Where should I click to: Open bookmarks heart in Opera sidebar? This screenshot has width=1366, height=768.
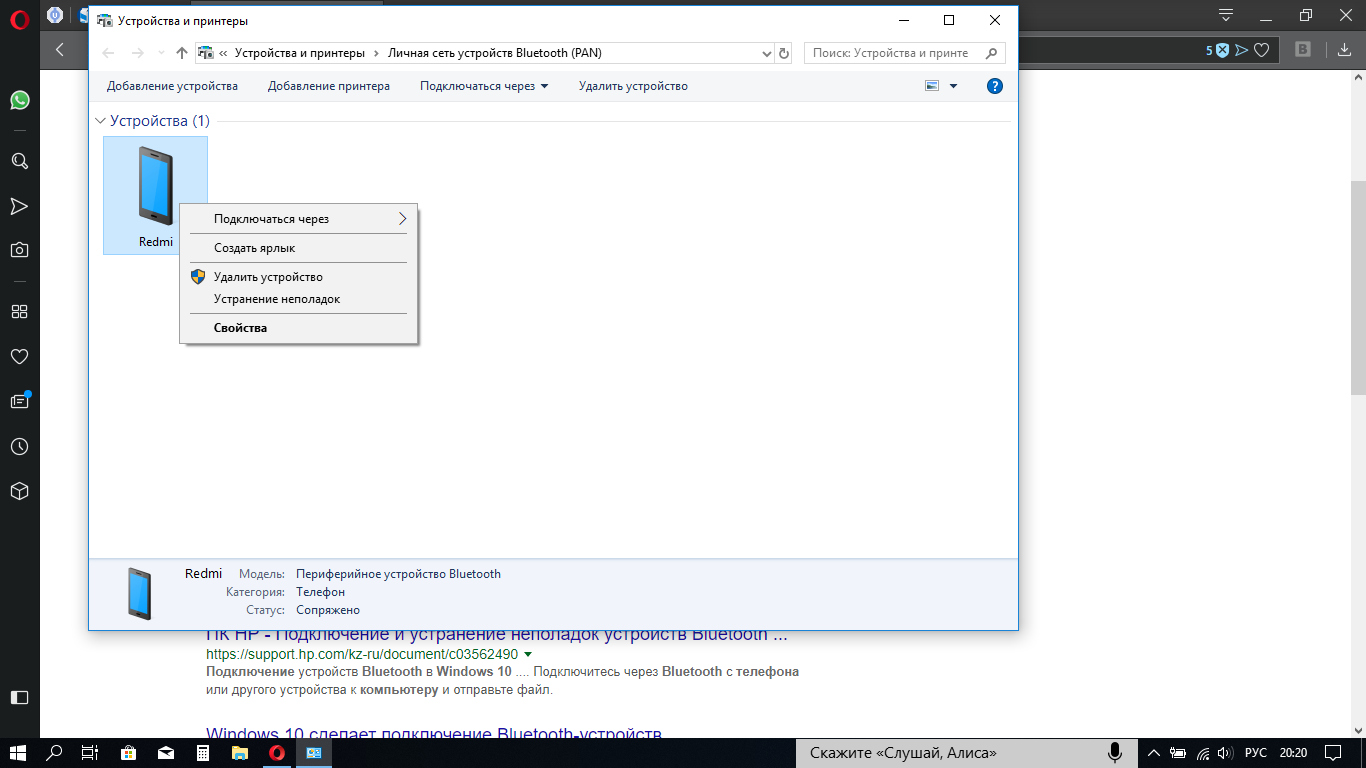coord(19,356)
